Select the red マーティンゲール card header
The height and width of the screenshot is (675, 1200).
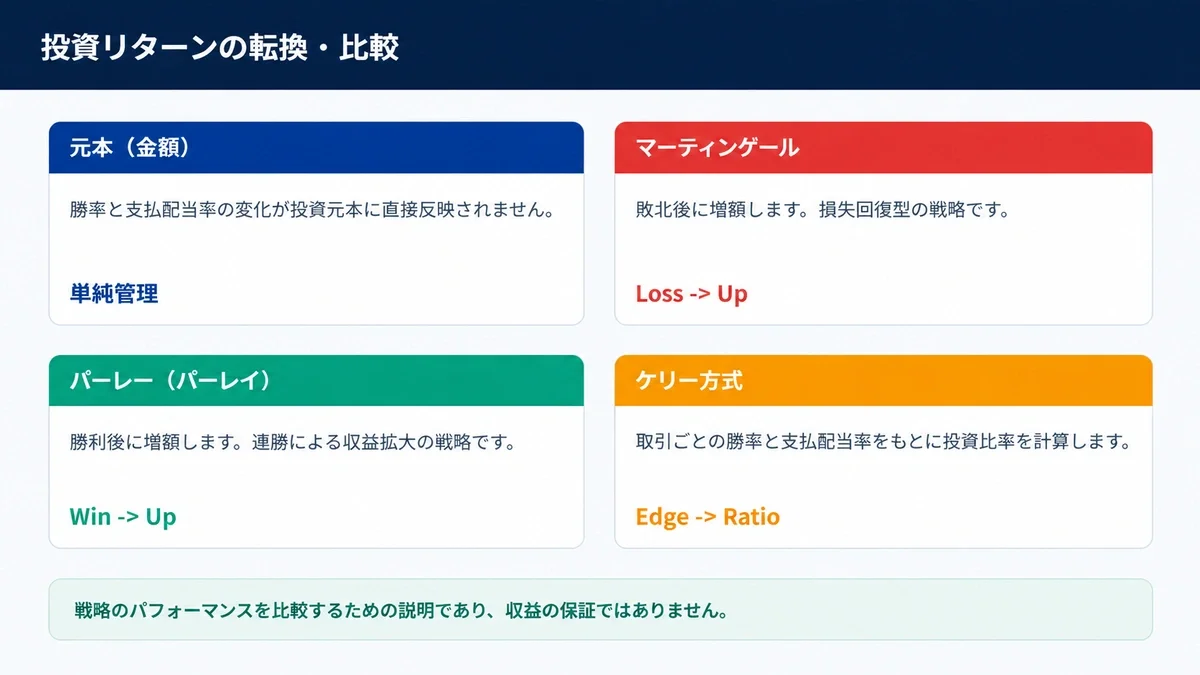[x=883, y=148]
